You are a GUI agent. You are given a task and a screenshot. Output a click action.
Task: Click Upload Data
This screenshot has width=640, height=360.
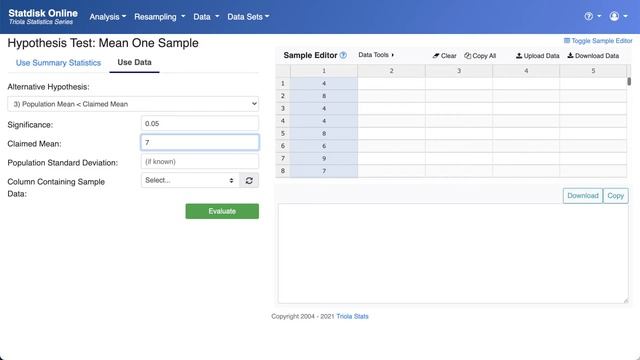click(x=538, y=56)
